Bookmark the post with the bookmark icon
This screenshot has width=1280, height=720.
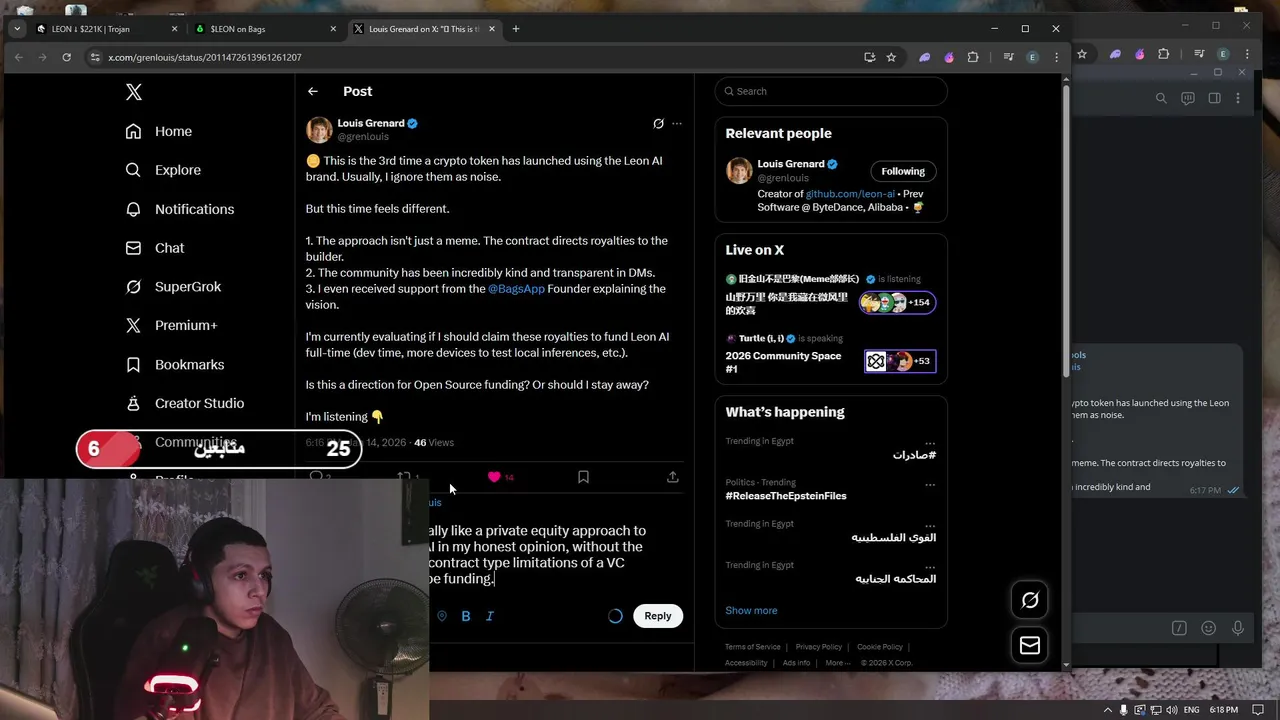(583, 477)
